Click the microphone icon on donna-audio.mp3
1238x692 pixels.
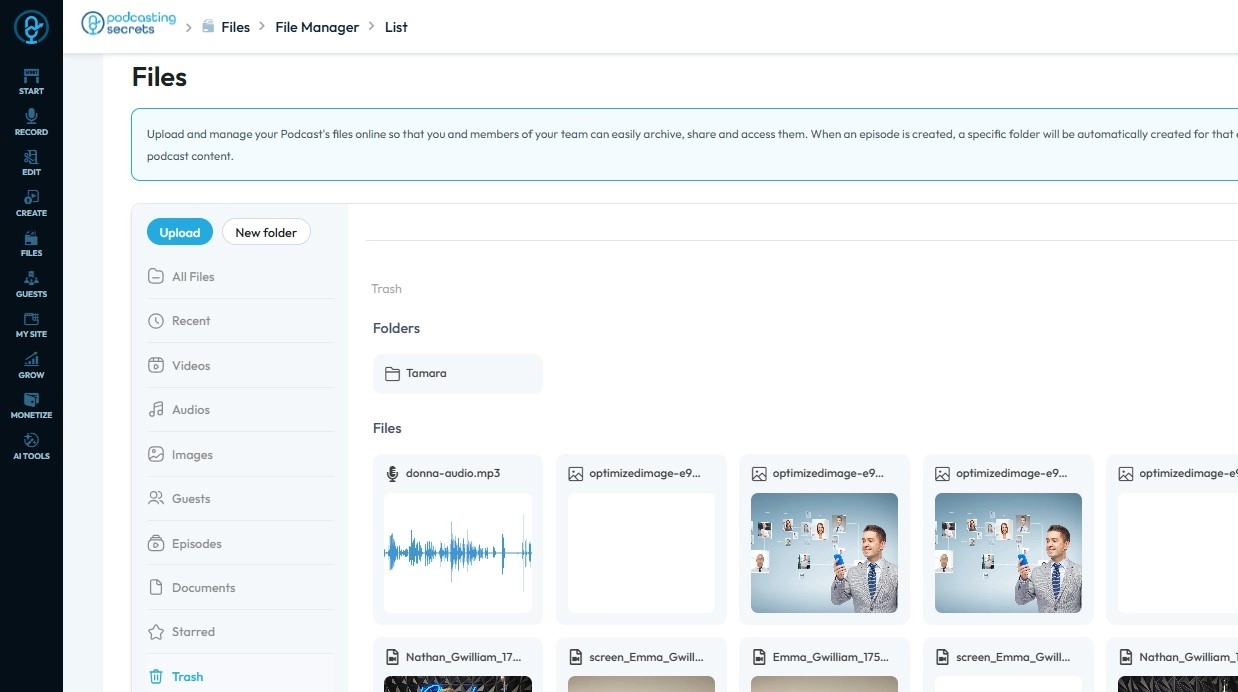pos(392,473)
